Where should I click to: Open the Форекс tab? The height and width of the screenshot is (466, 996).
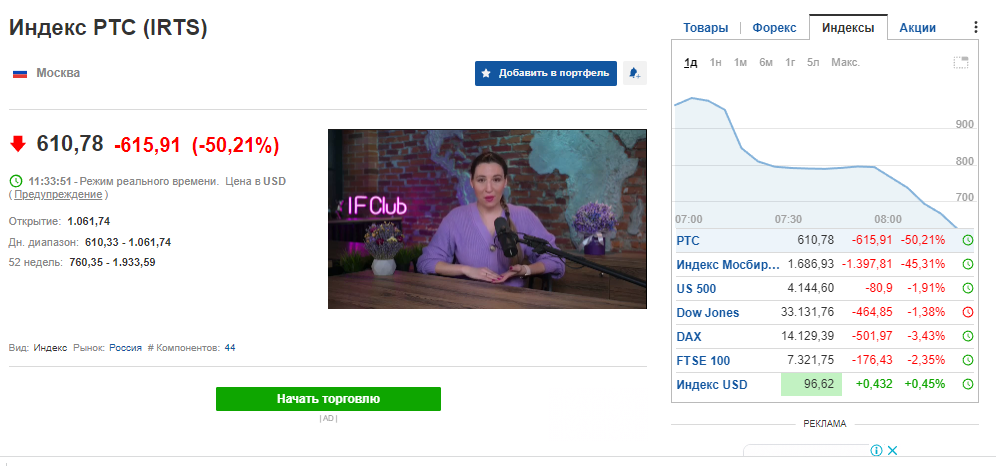click(774, 28)
